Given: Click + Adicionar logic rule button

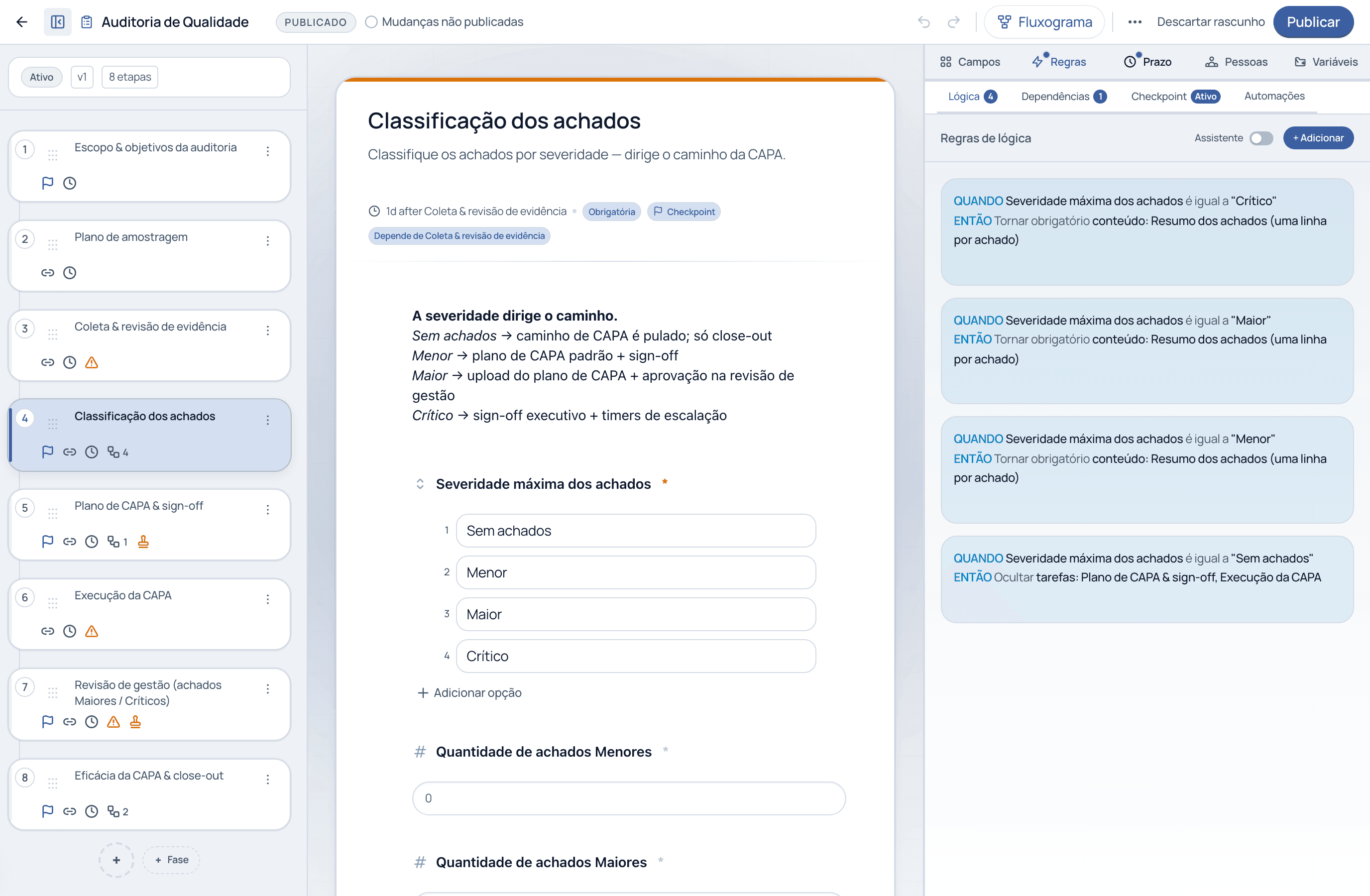Looking at the screenshot, I should tap(1318, 138).
